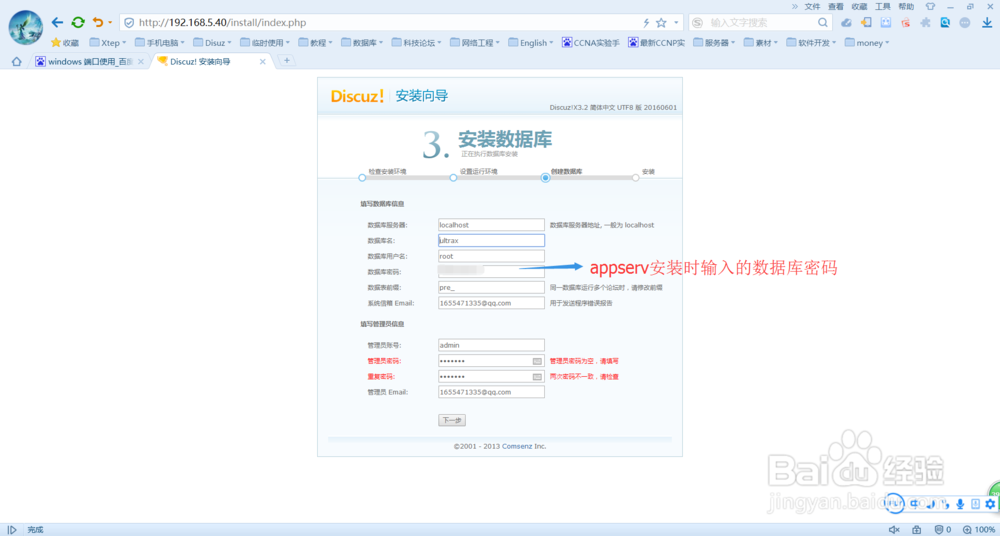Expand the English bookmark folder
The height and width of the screenshot is (536, 1000).
click(531, 43)
